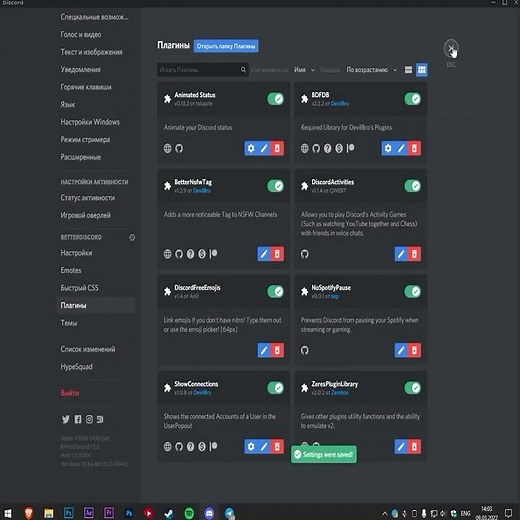Image resolution: width=520 pixels, height=520 pixels.
Task: Open GitHub icon of NoSpotifyPause
Action: click(305, 350)
